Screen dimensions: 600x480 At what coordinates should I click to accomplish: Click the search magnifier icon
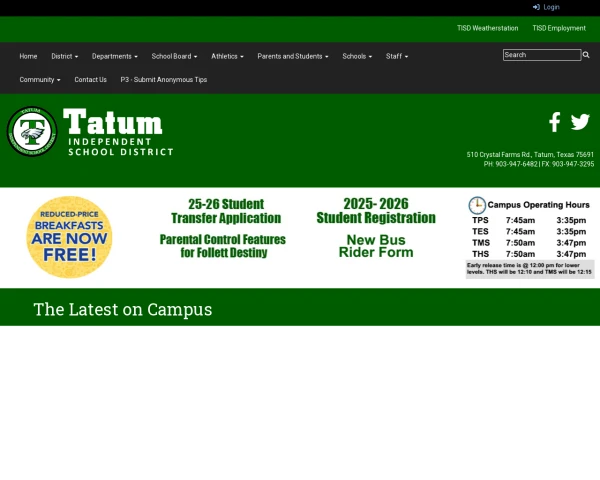(586, 55)
